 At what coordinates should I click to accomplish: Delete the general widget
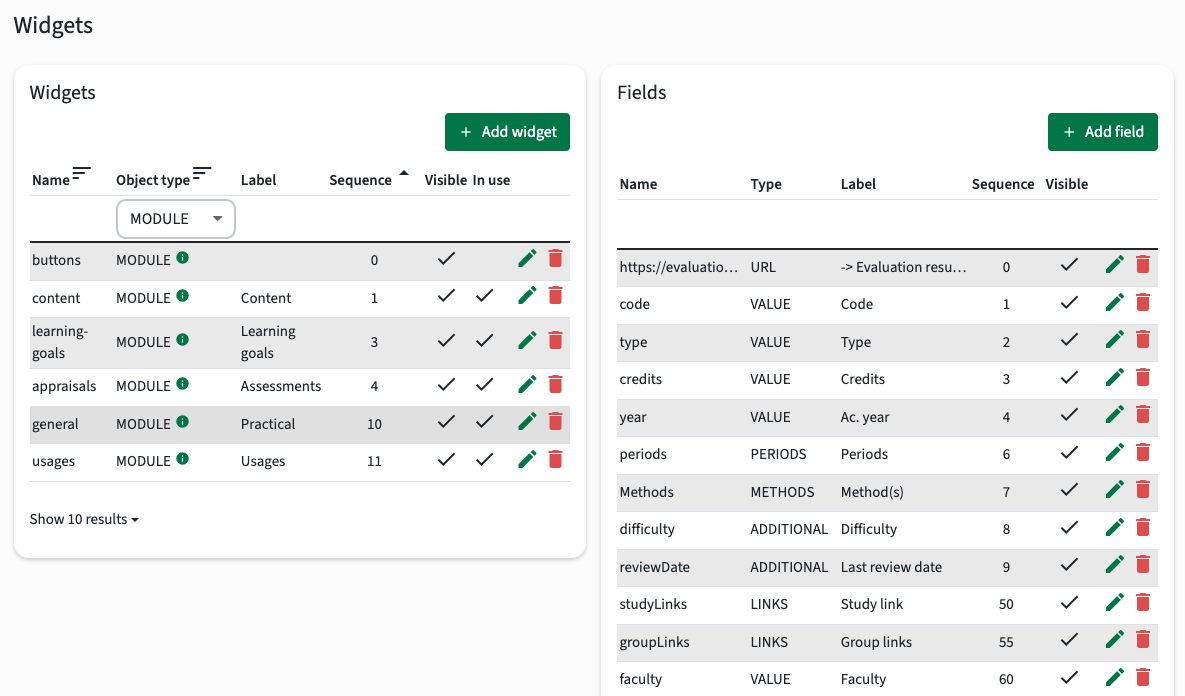tap(555, 422)
